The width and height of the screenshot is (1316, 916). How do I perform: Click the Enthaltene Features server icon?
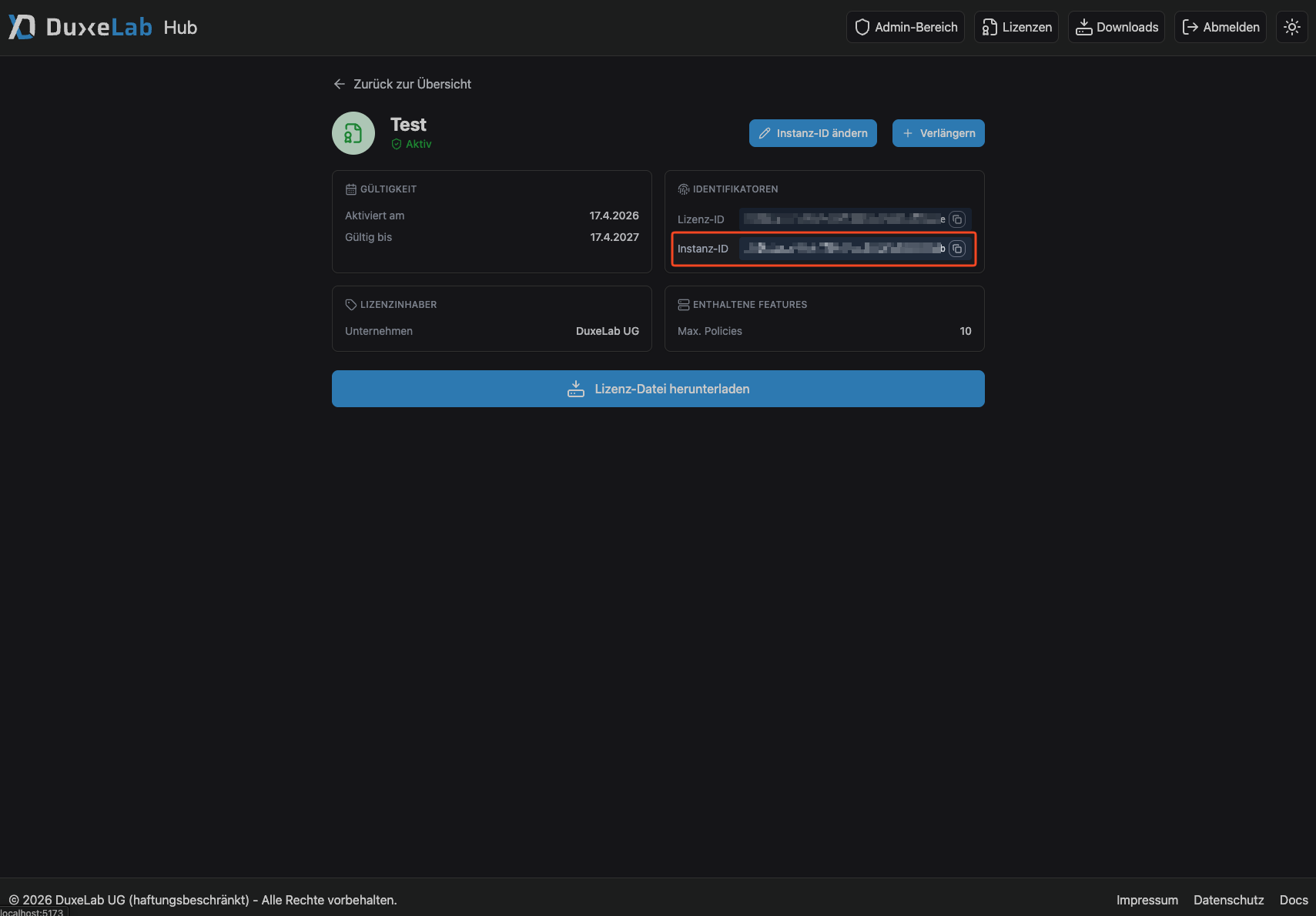coord(683,305)
